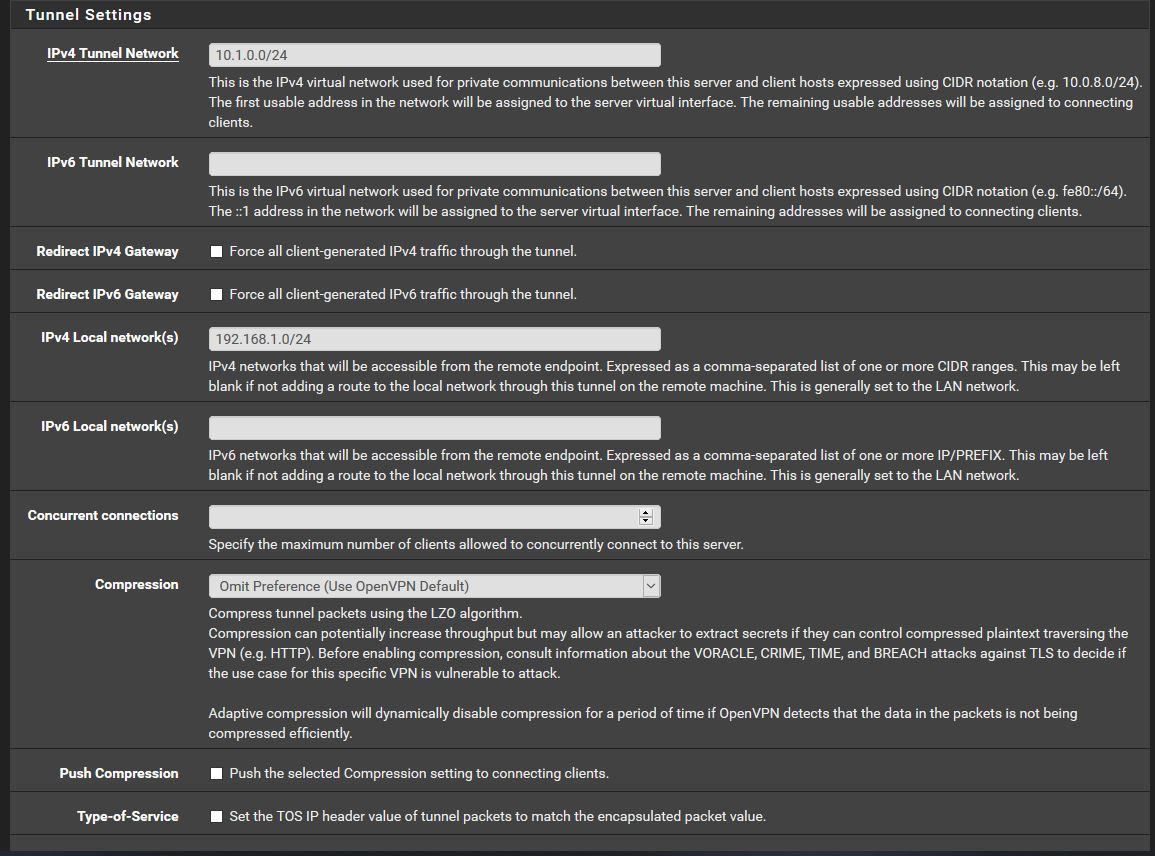Click the Tunnel Settings section header

(x=88, y=15)
